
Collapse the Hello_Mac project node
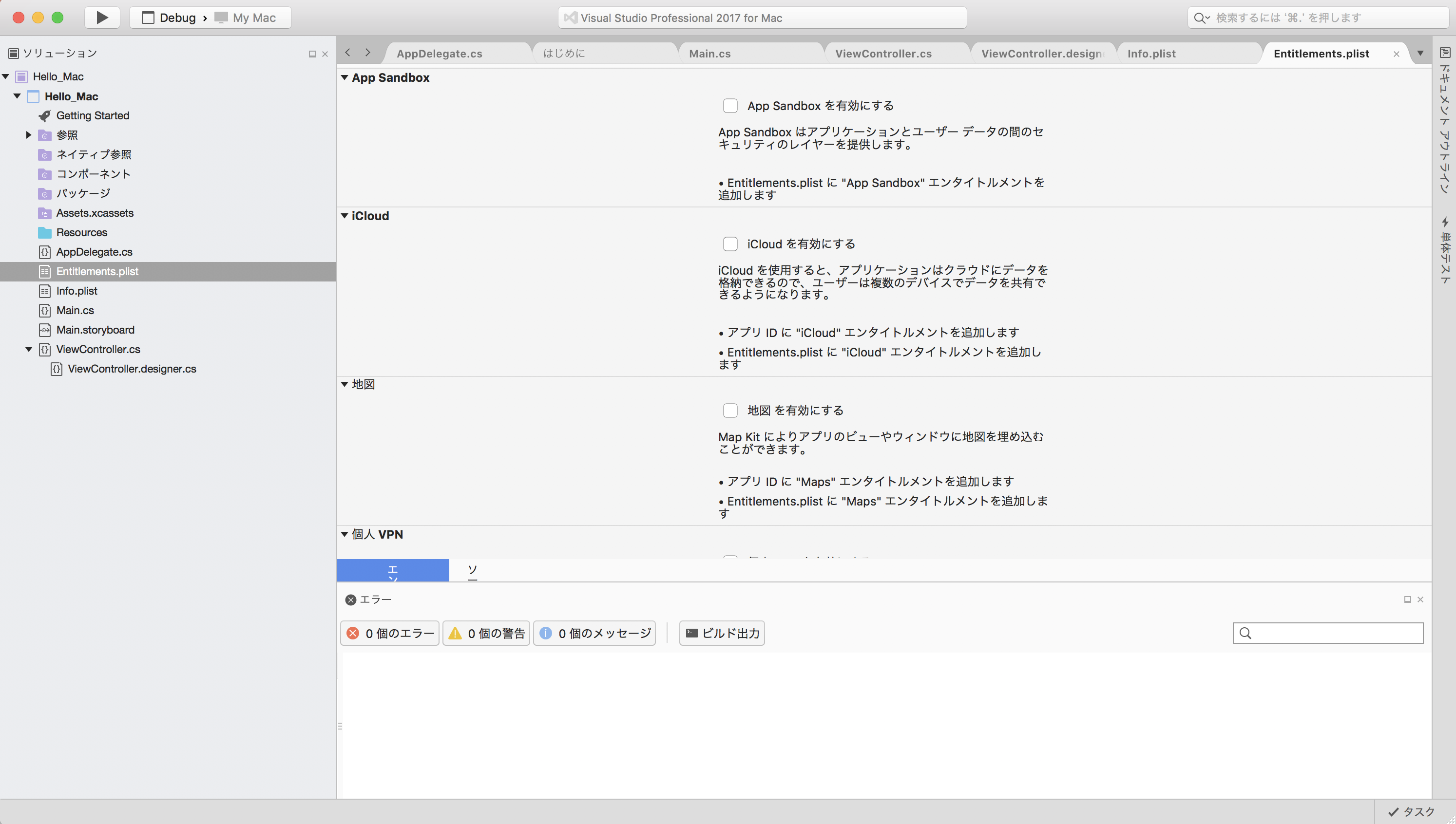click(18, 96)
